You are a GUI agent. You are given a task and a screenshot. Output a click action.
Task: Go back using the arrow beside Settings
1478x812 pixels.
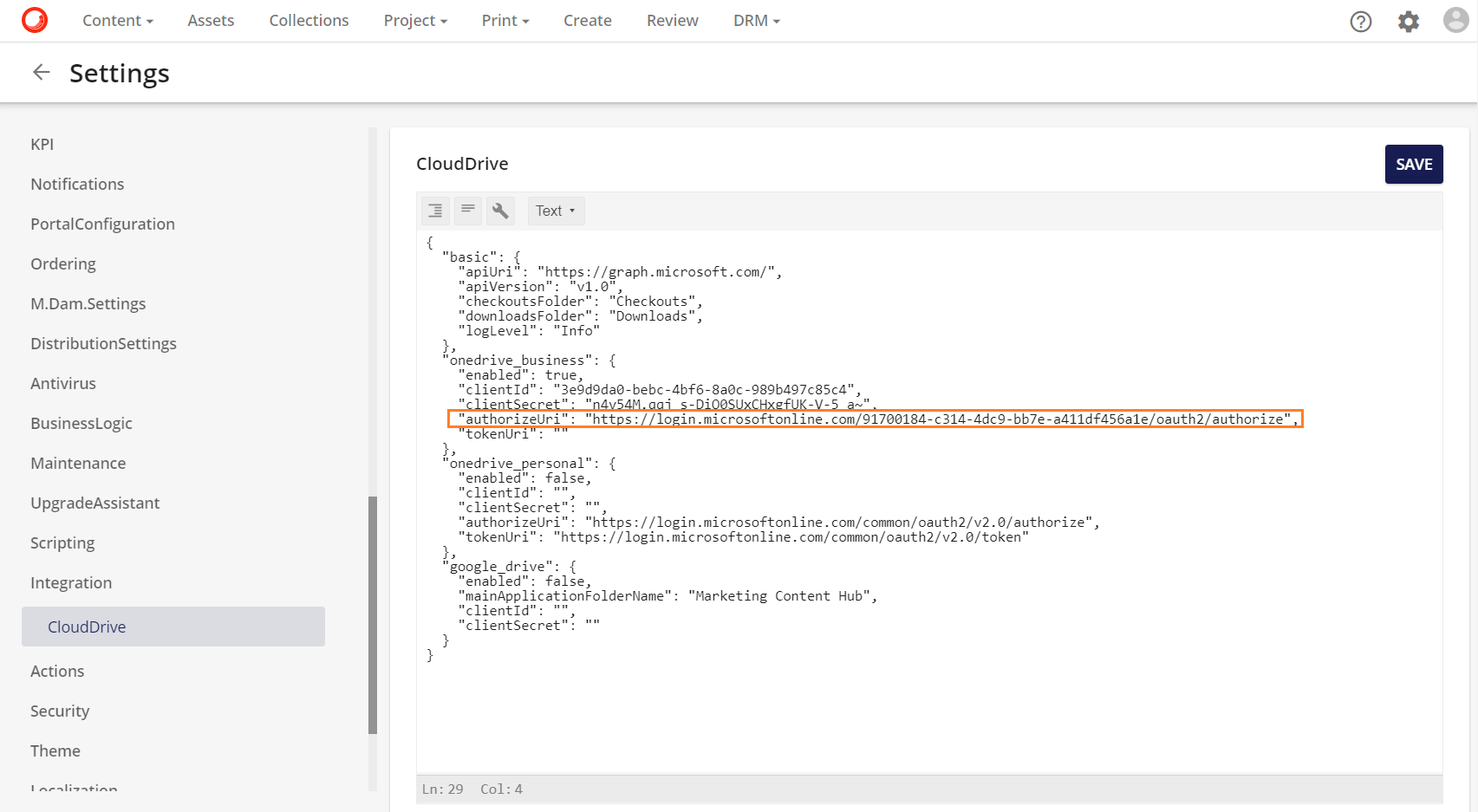(x=41, y=72)
